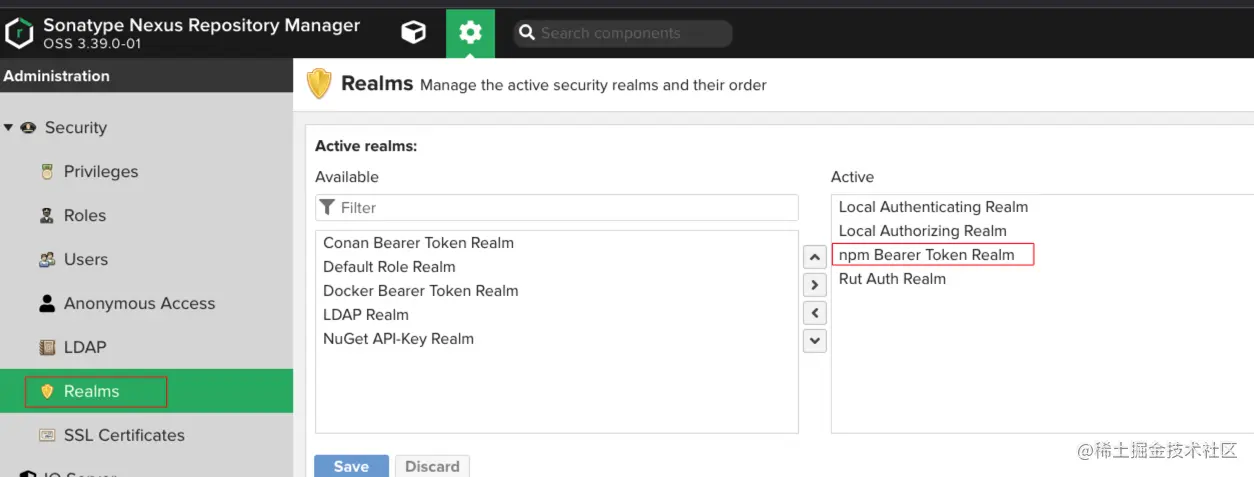This screenshot has height=477, width=1254.
Task: Click the Users icon
Action: tap(47, 260)
